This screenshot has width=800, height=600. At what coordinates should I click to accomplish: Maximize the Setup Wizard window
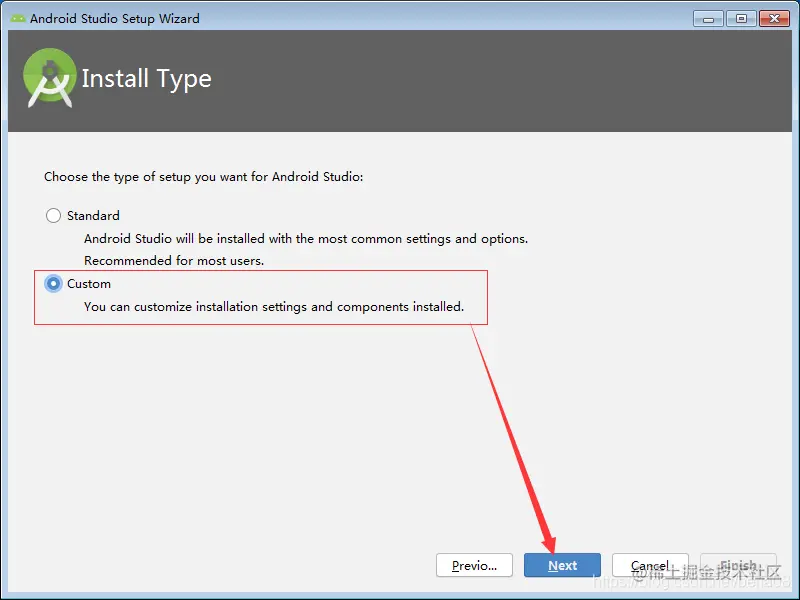coord(741,19)
